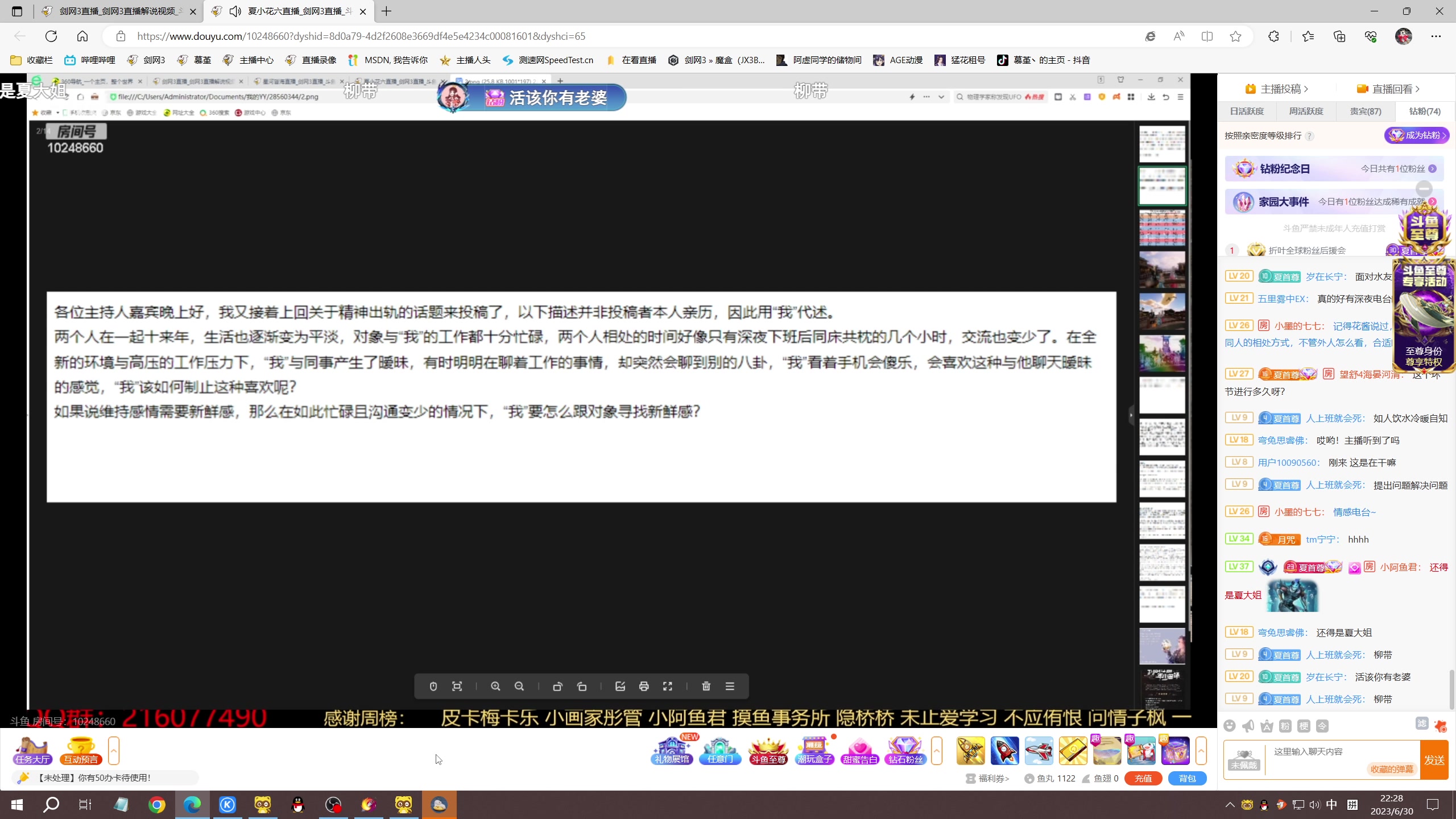Delete the image with the trash icon

tap(705, 686)
